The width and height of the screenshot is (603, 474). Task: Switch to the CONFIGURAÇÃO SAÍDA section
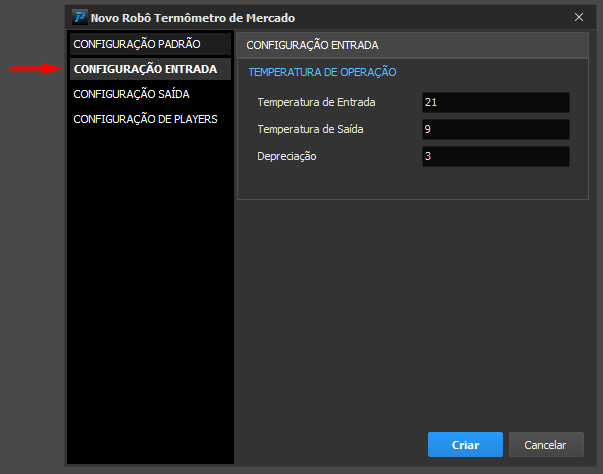pos(150,94)
